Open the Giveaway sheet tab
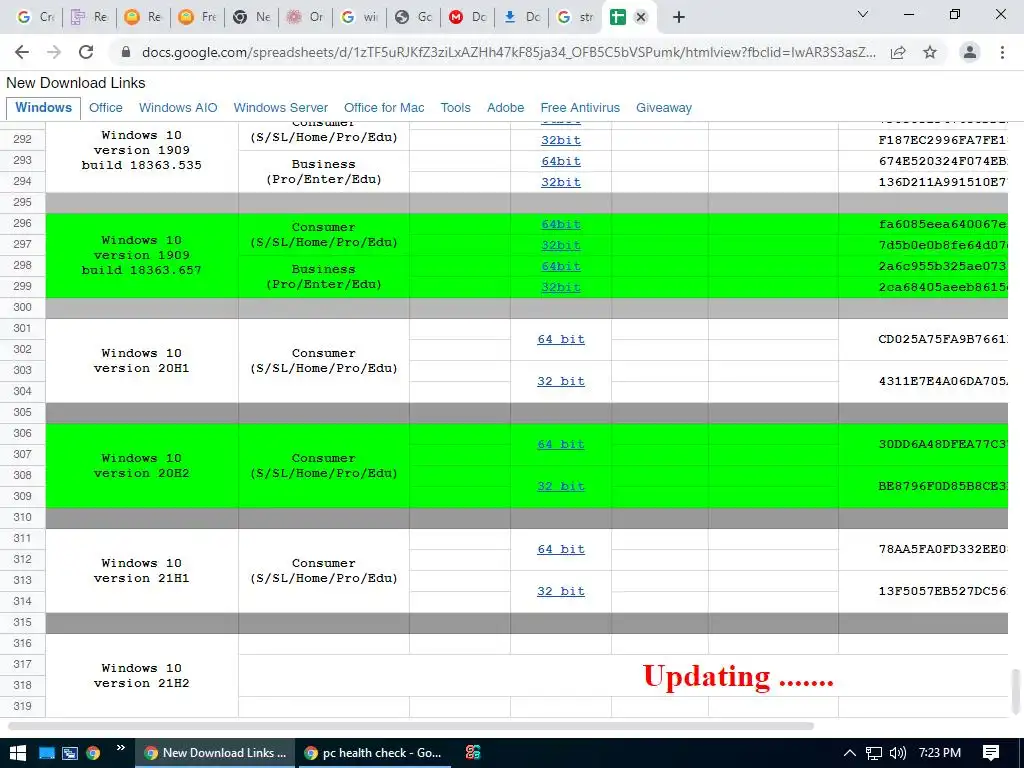This screenshot has width=1024, height=768. pos(664,108)
